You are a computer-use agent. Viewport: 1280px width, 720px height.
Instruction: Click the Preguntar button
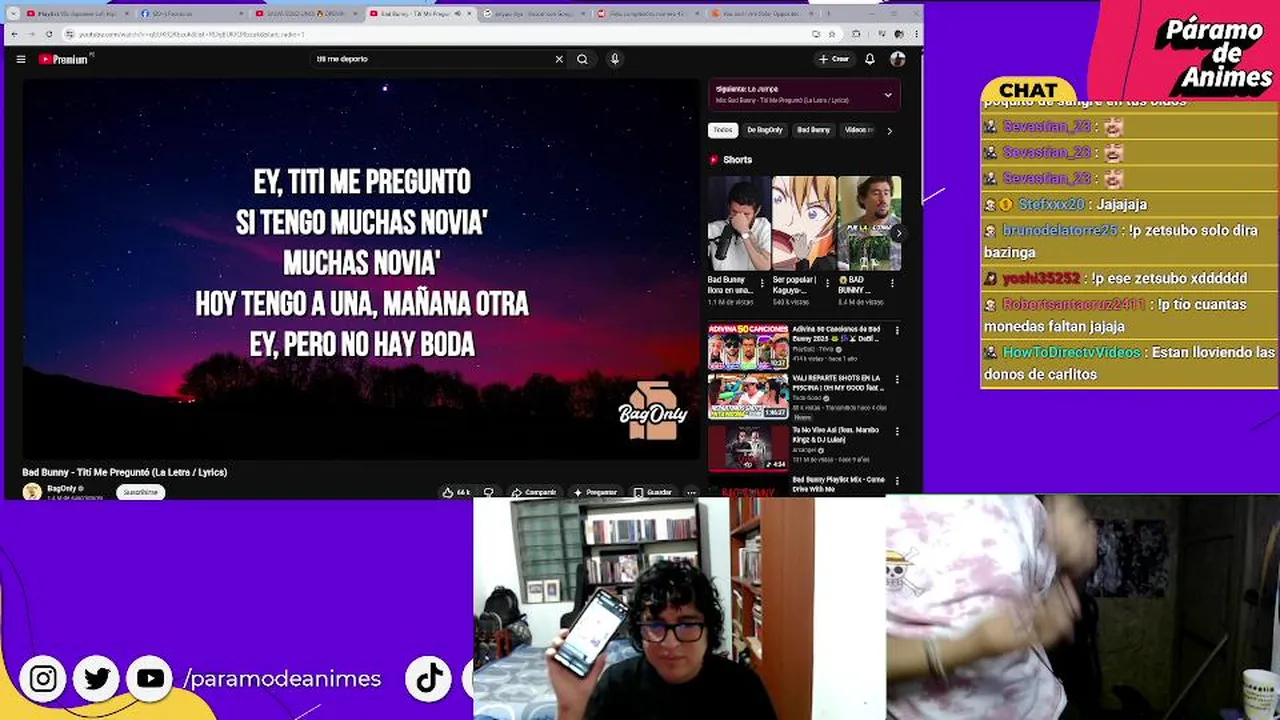(595, 492)
